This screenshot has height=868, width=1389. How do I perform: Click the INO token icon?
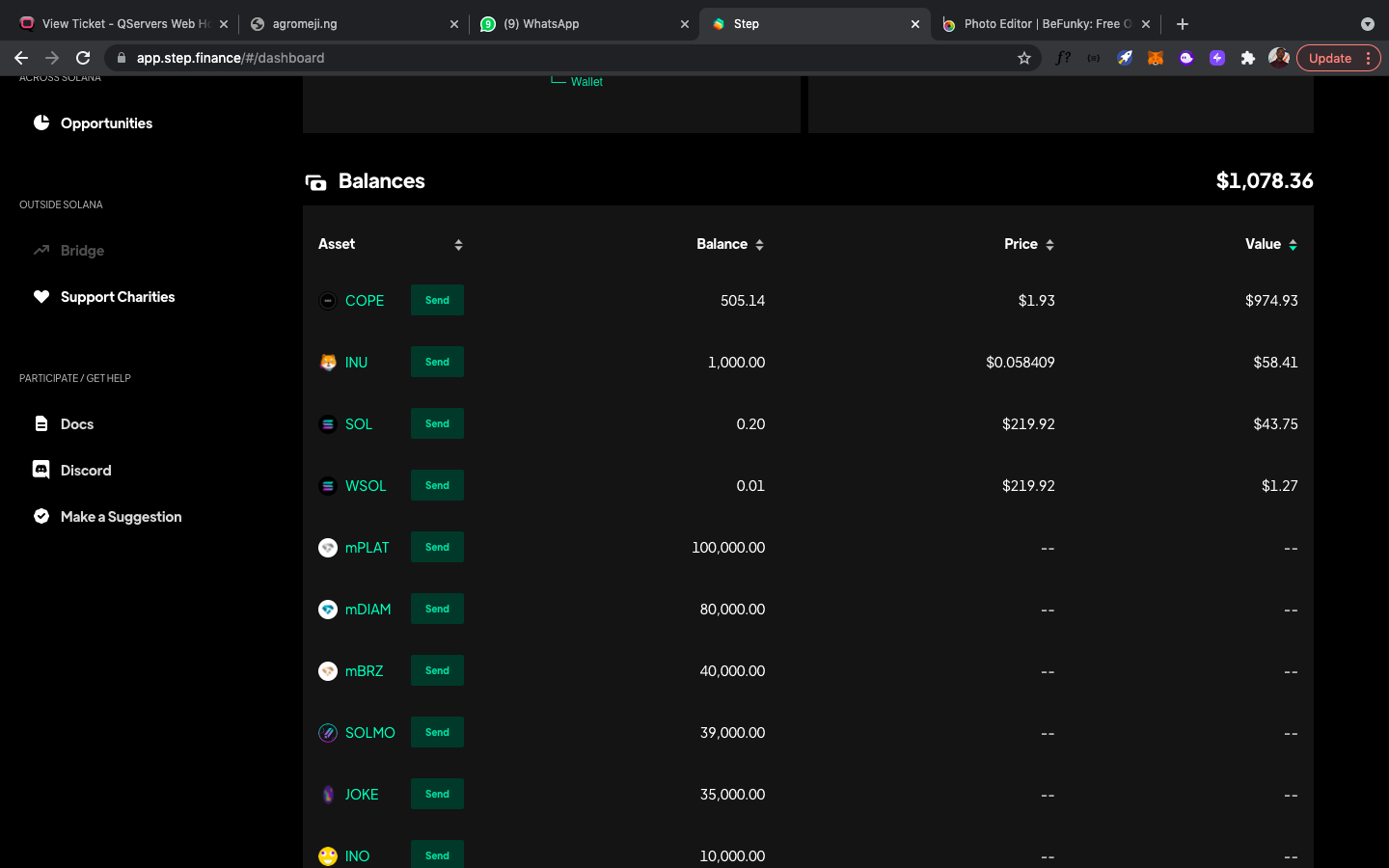coord(328,856)
